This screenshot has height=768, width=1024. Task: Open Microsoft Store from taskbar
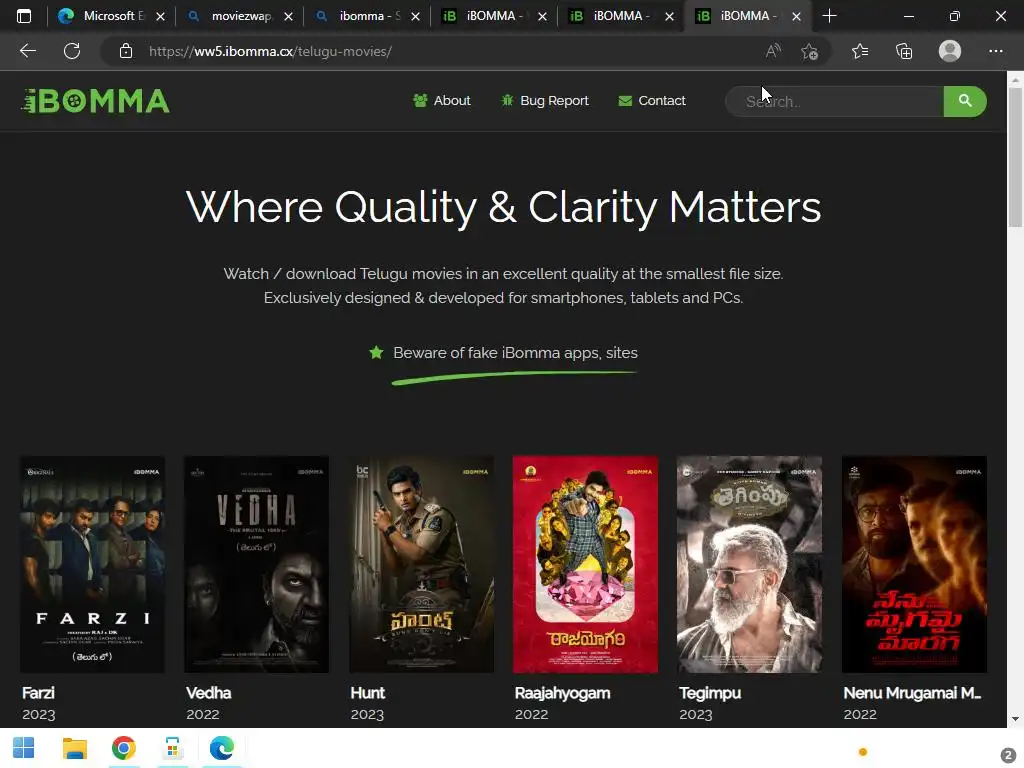pyautogui.click(x=172, y=748)
